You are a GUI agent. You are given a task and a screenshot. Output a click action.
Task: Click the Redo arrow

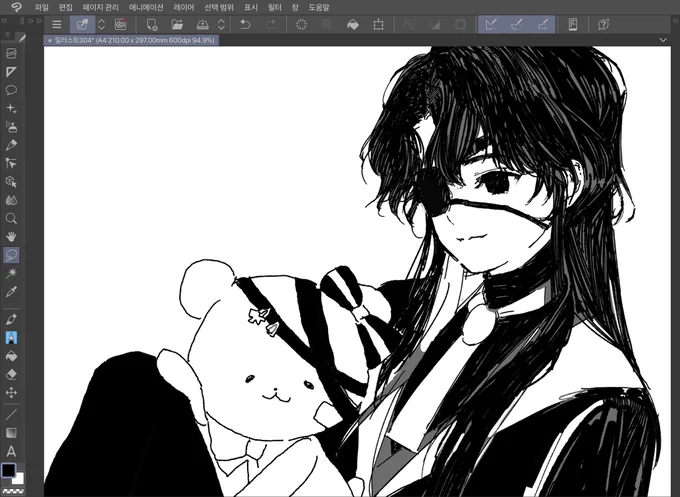pos(271,25)
